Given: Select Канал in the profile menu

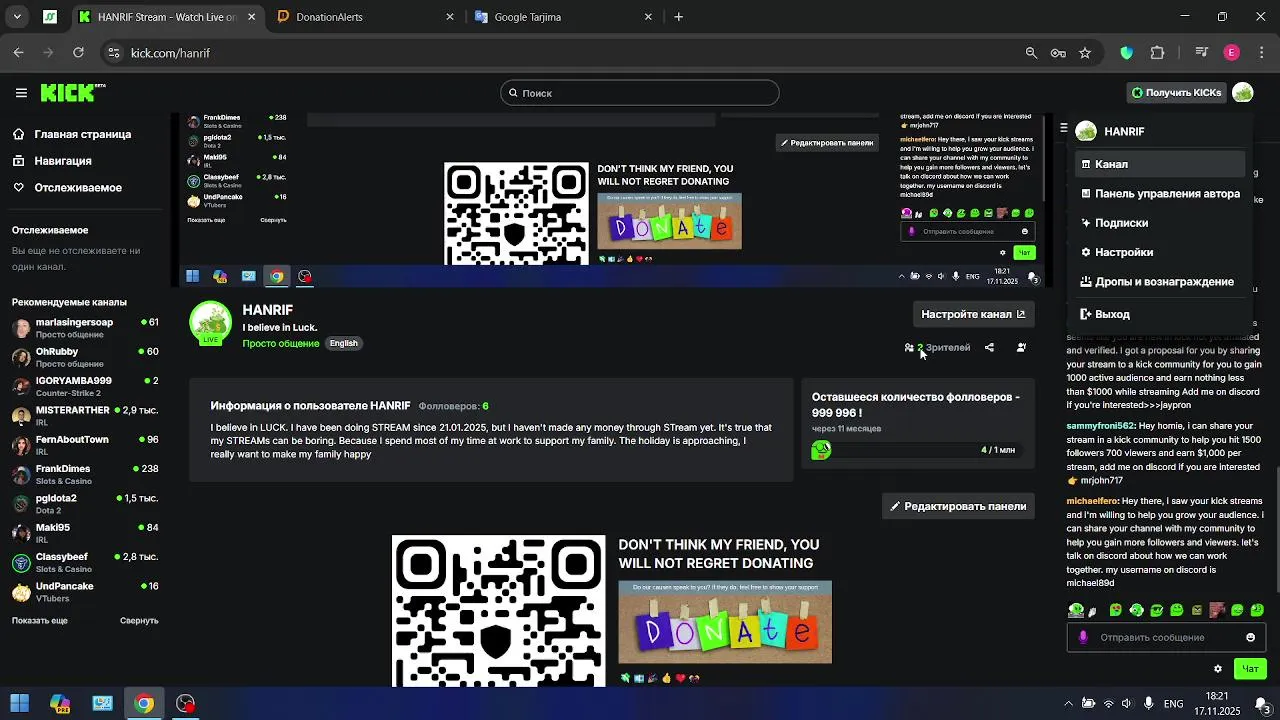Looking at the screenshot, I should [1160, 164].
